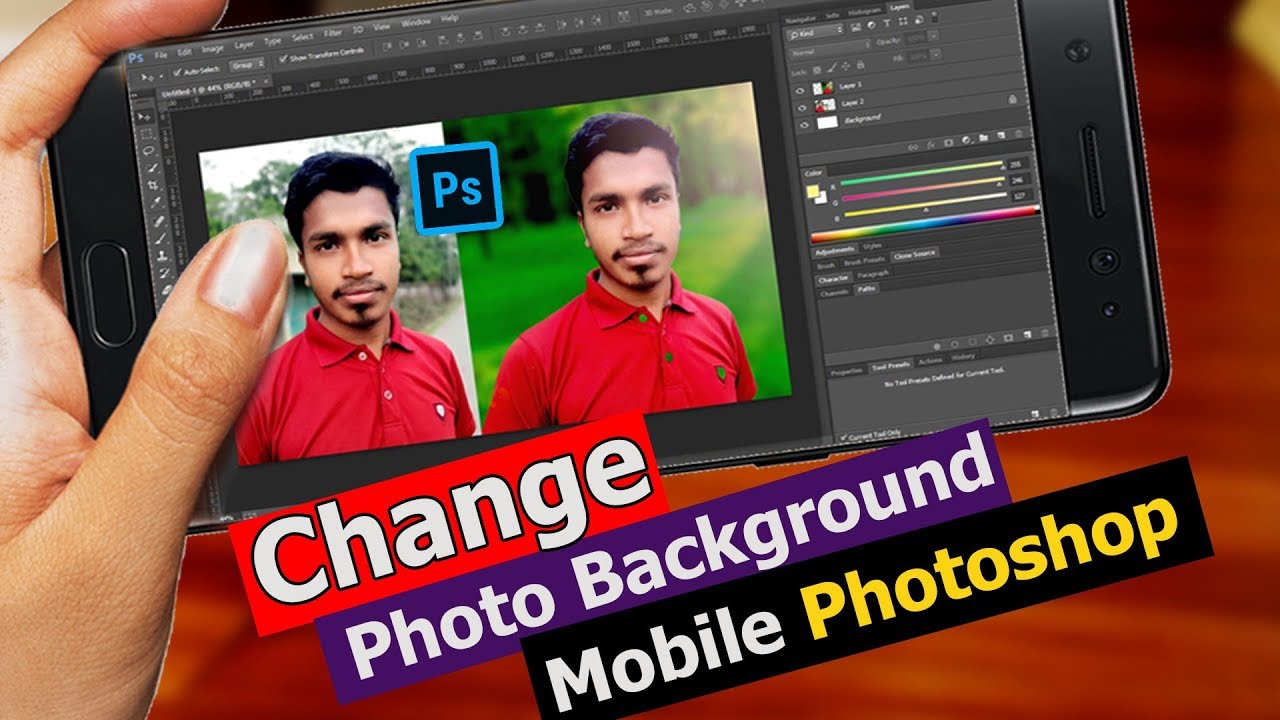Switch to the Paths tab
Viewport: 1280px width, 720px height.
tap(866, 289)
